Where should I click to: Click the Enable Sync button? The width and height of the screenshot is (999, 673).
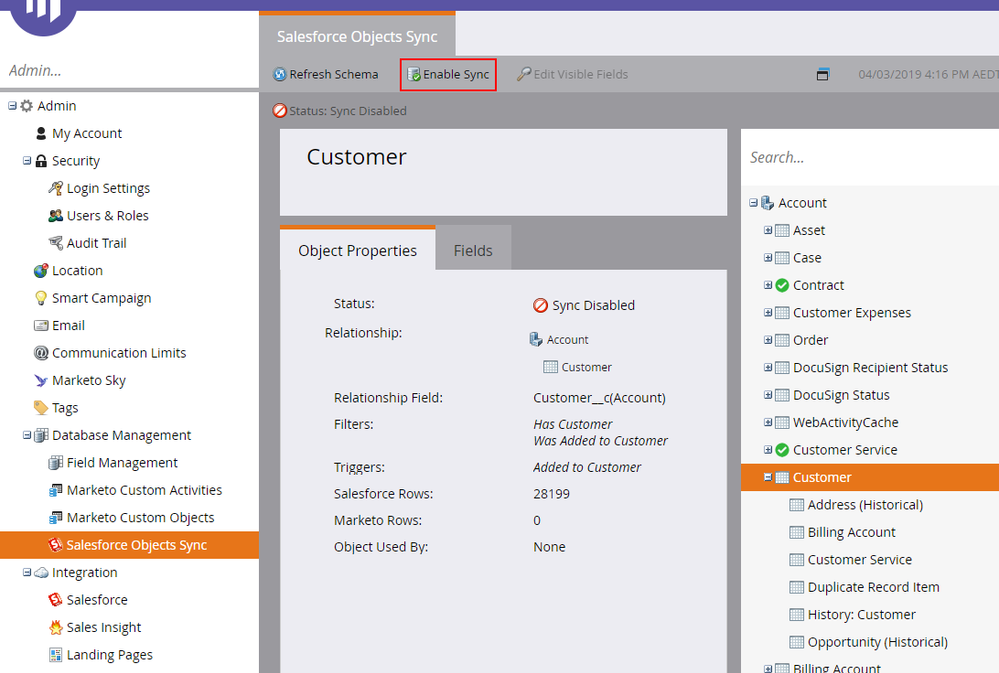coord(449,75)
